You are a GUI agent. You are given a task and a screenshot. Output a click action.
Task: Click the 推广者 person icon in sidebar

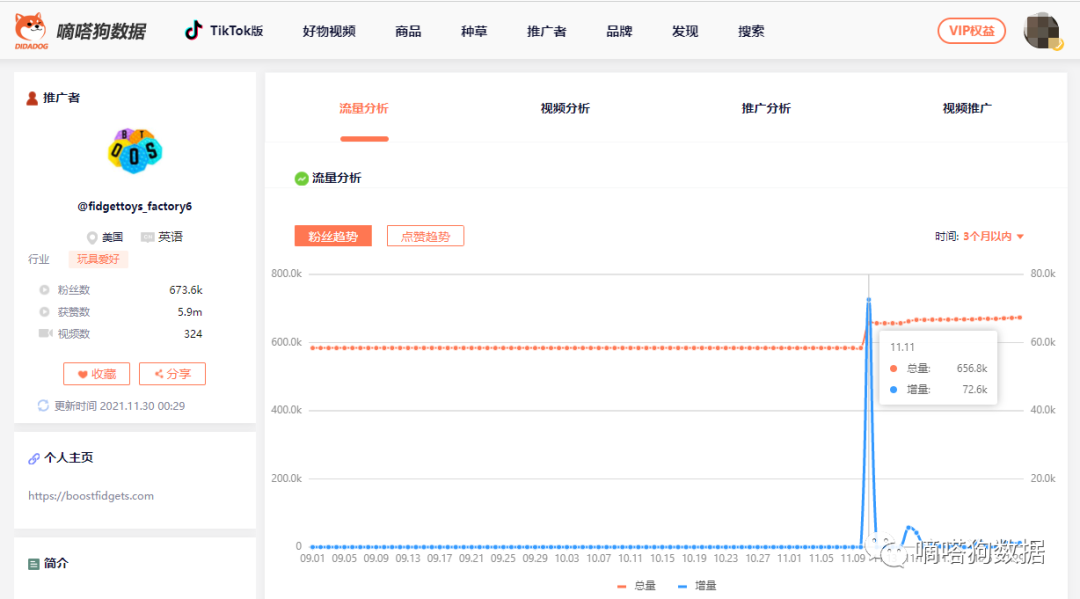(28, 97)
